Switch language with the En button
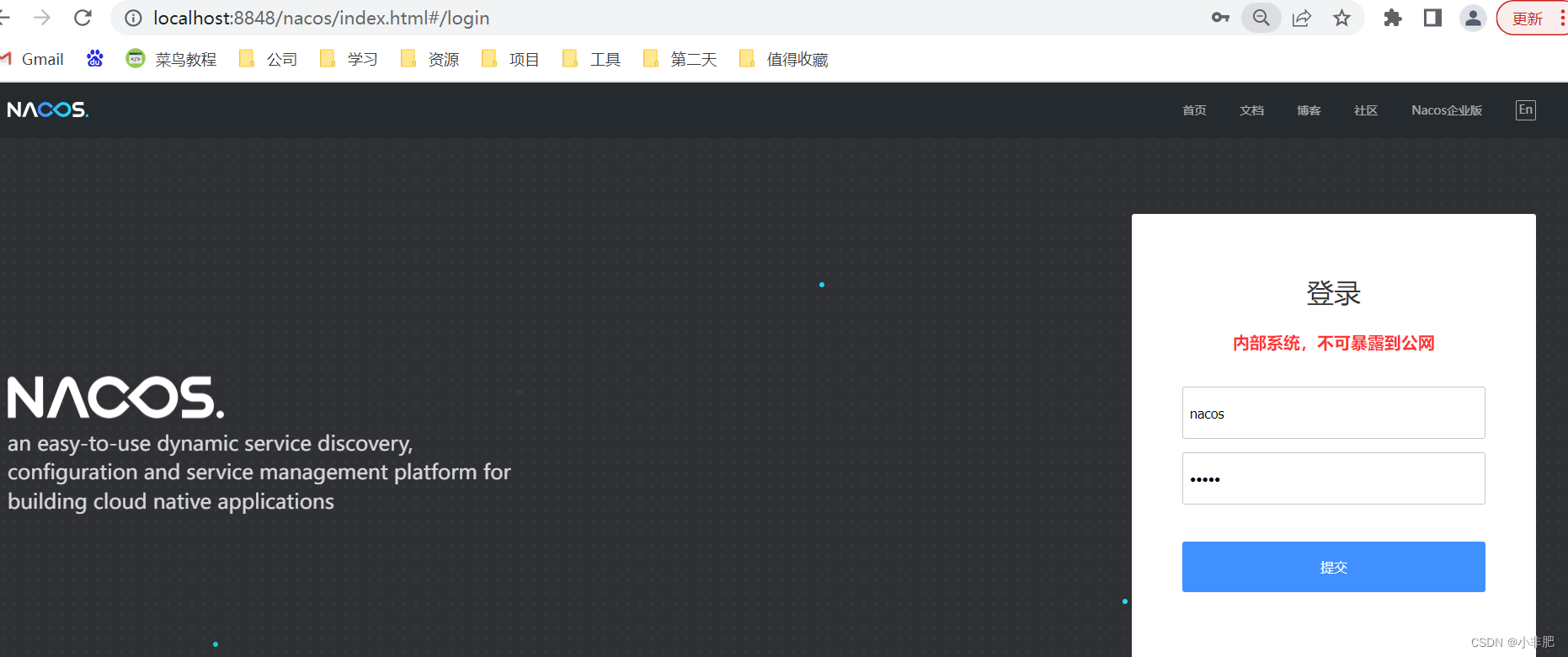Viewport: 1568px width, 657px height. 1525,109
